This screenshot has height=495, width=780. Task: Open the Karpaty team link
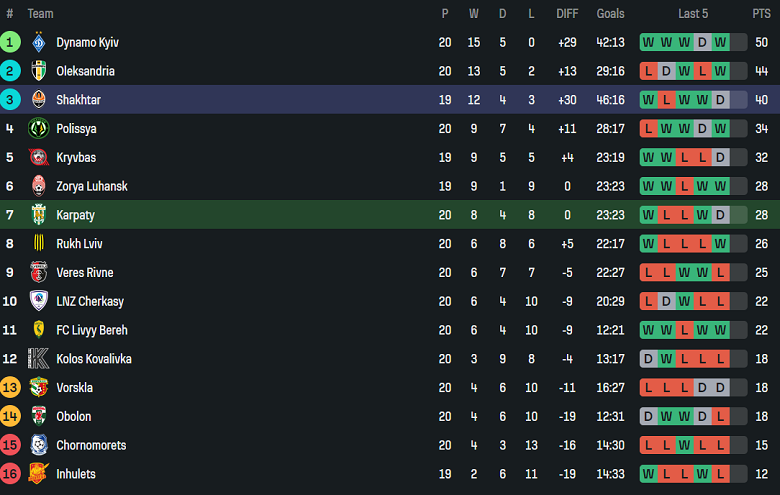point(75,215)
